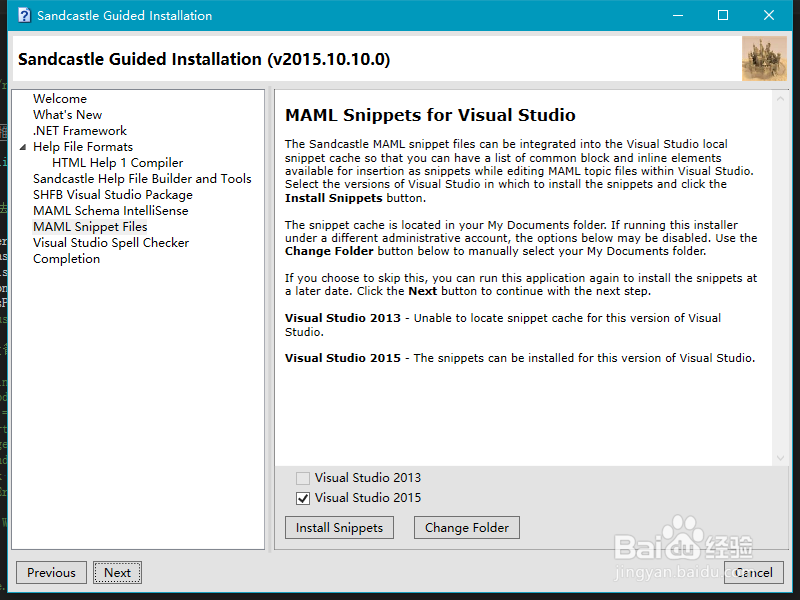This screenshot has height=600, width=800.
Task: Continue with the Next button
Action: (117, 572)
